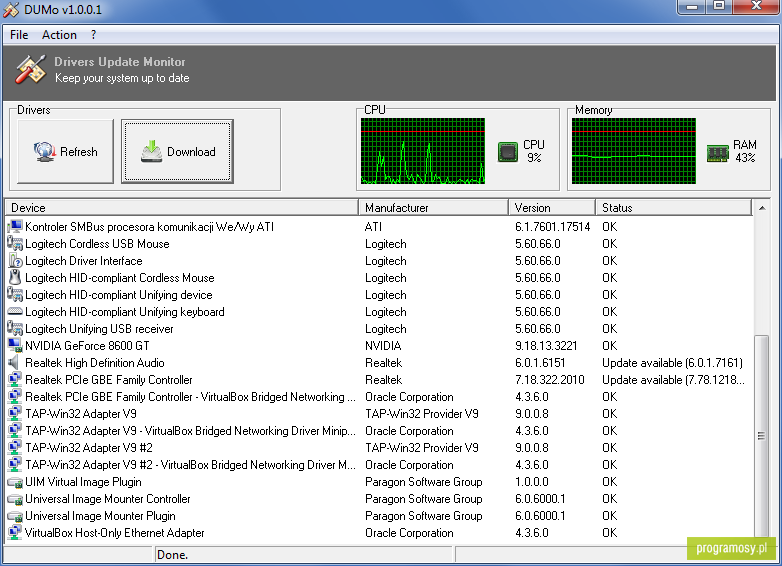Click 'Update available (6.0.1.7161)' status
The width and height of the screenshot is (782, 566).
tap(672, 363)
